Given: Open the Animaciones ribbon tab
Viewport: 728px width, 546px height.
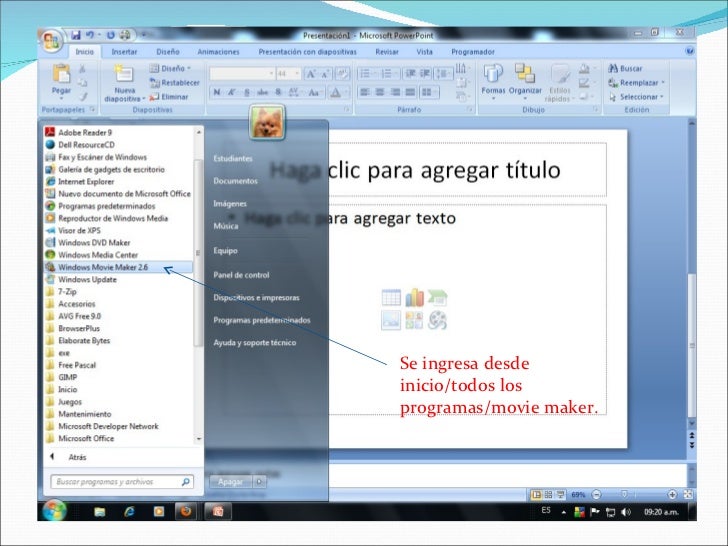Looking at the screenshot, I should click(x=218, y=52).
